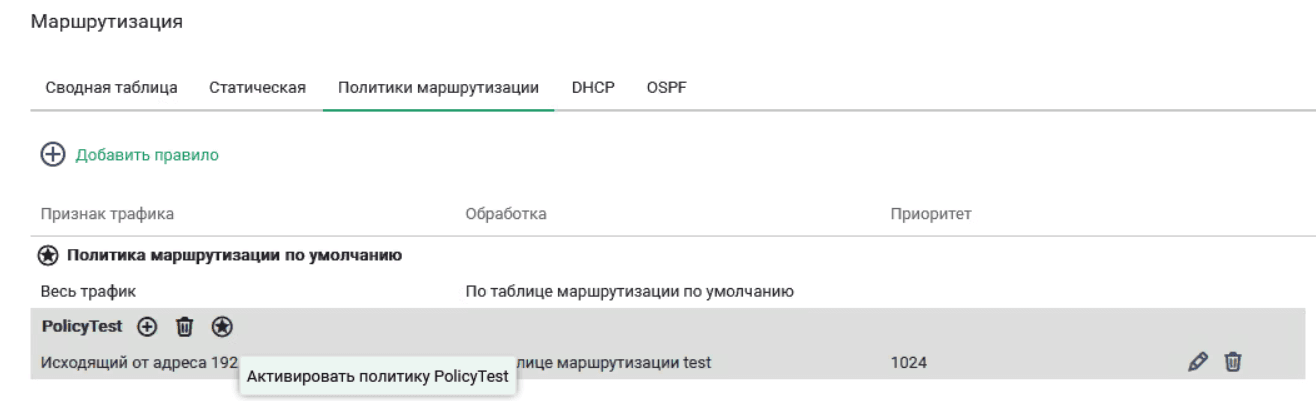1316x401 pixels.
Task: Click the PolicyTest policy name
Action: tap(82, 326)
